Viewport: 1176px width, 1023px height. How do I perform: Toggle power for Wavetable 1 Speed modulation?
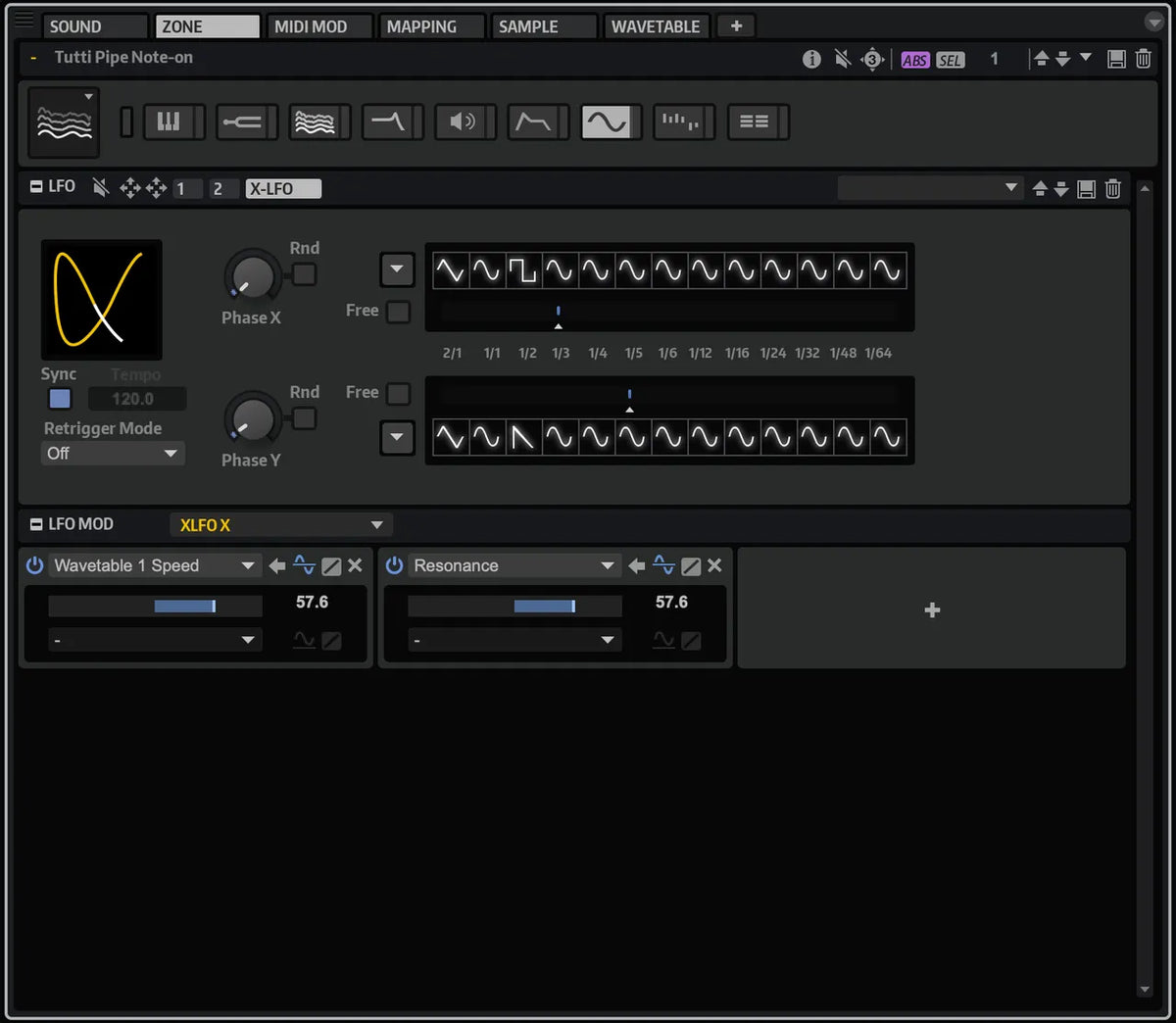(x=34, y=565)
